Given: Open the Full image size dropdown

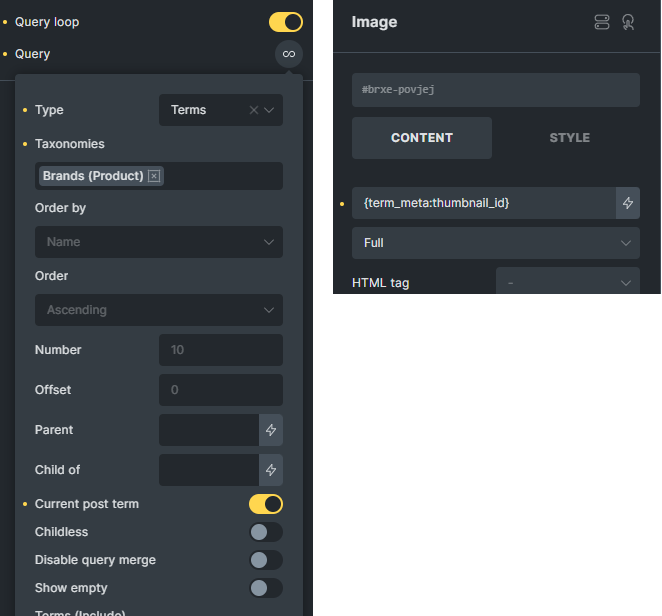Looking at the screenshot, I should [x=495, y=243].
